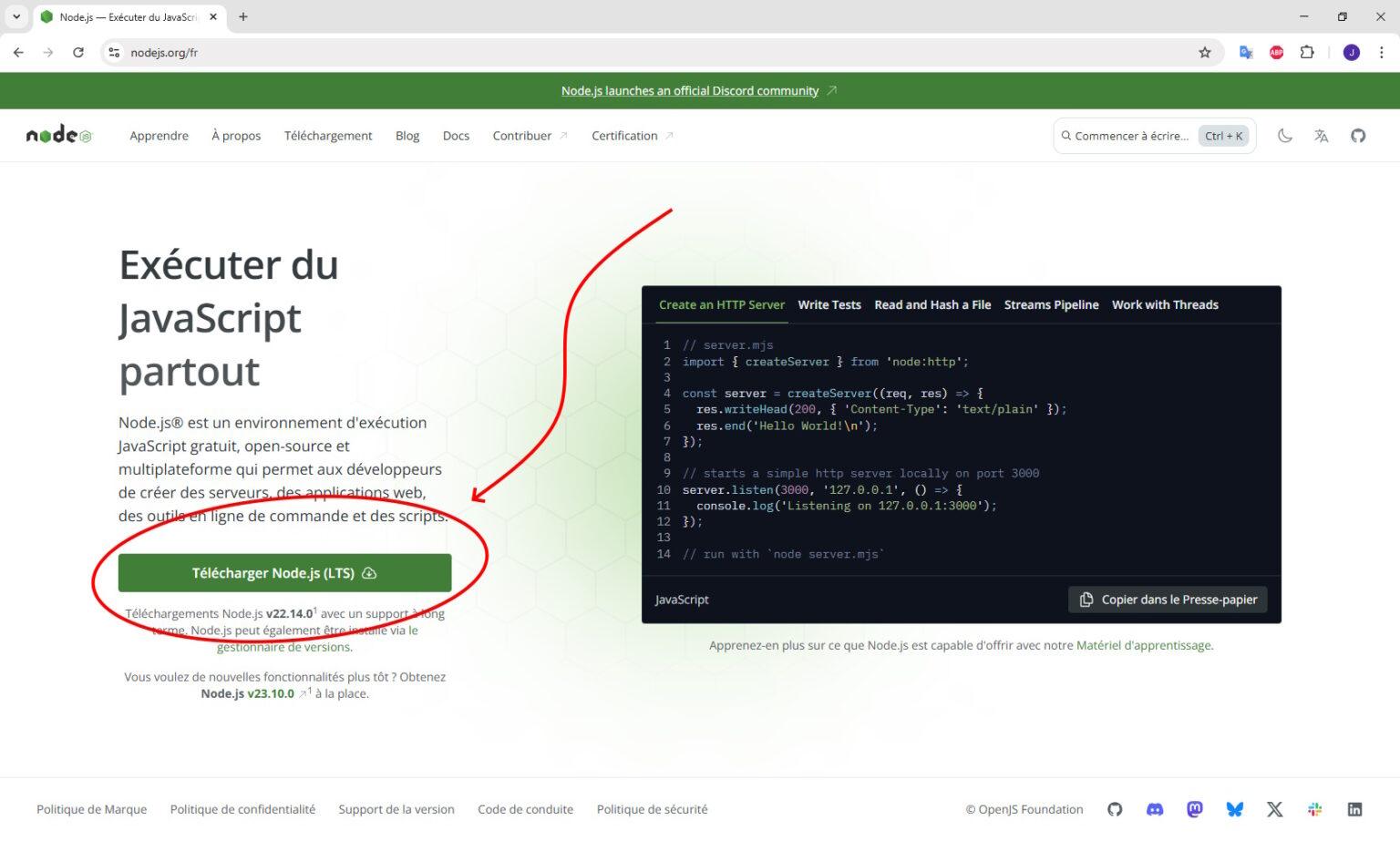Switch to the Write Tests tab
The image size is (1400, 841).
coord(829,304)
